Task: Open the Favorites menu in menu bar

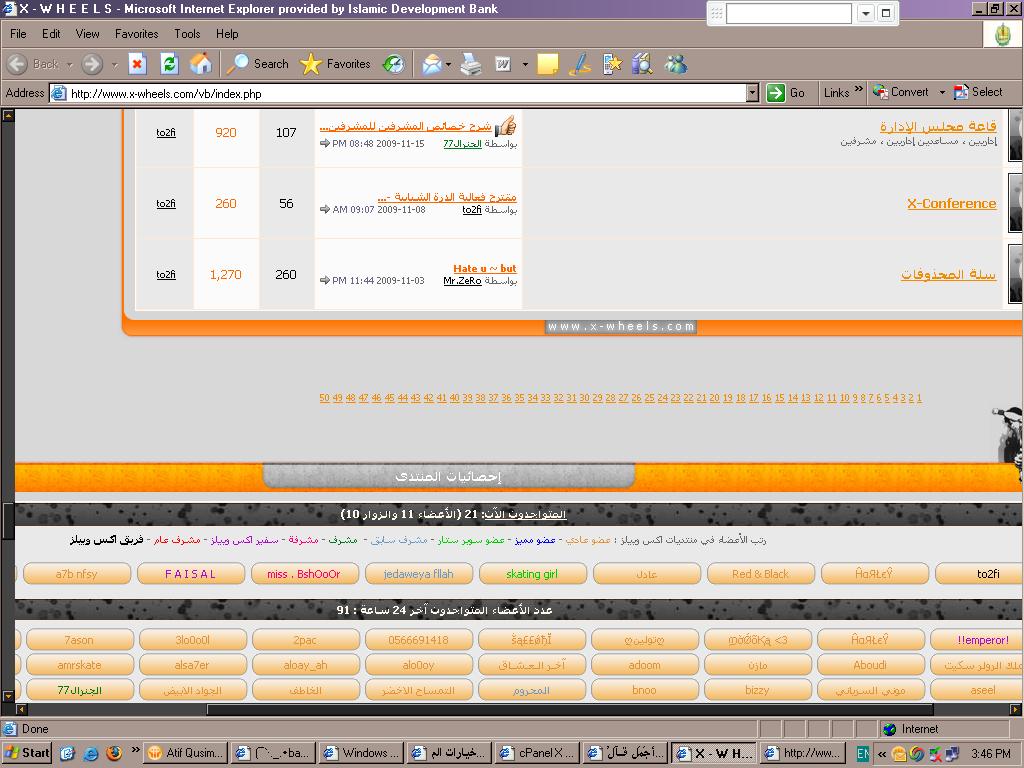Action: 136,34
